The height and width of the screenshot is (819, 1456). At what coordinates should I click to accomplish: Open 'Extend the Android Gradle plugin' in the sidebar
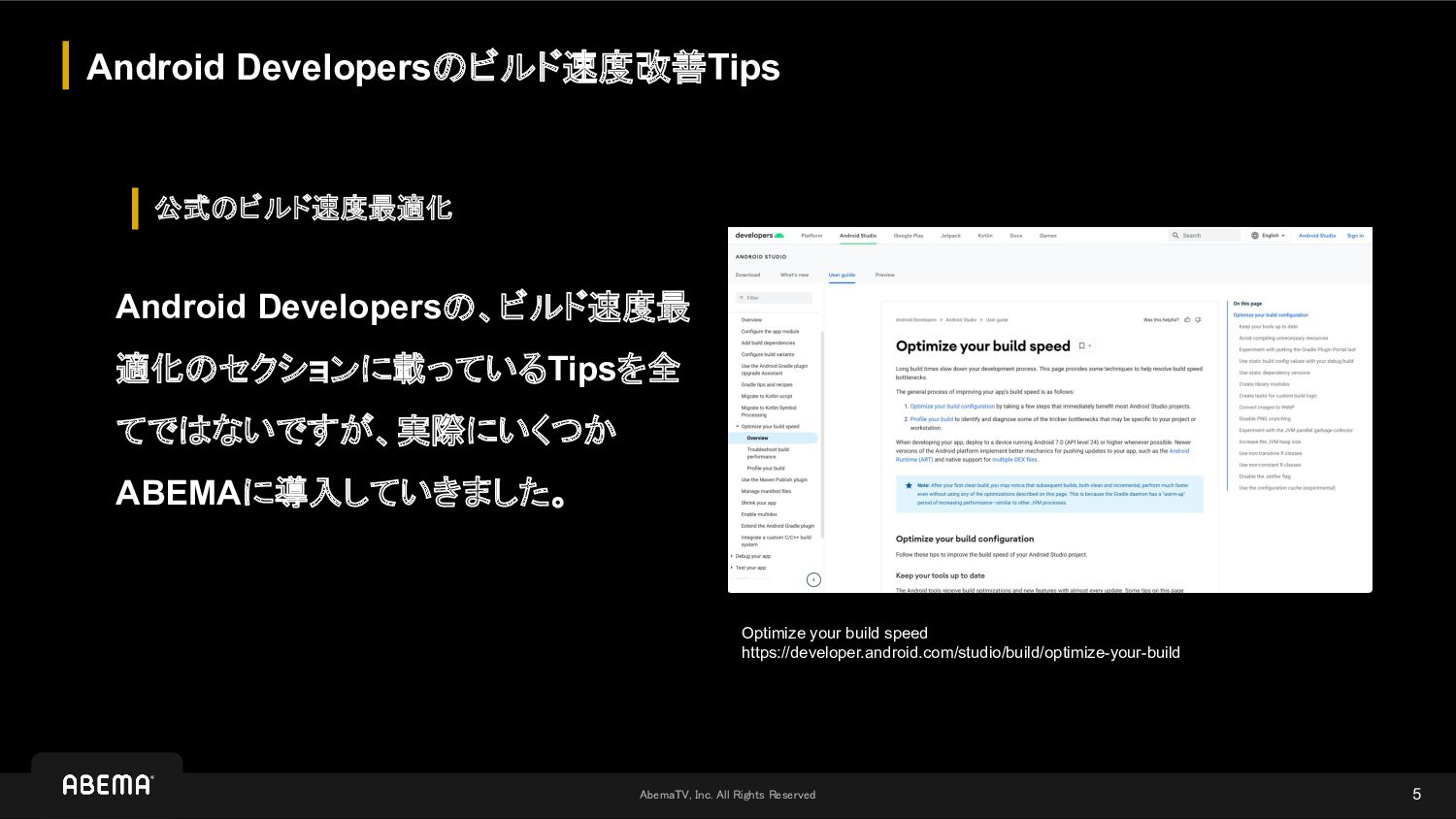[x=778, y=526]
